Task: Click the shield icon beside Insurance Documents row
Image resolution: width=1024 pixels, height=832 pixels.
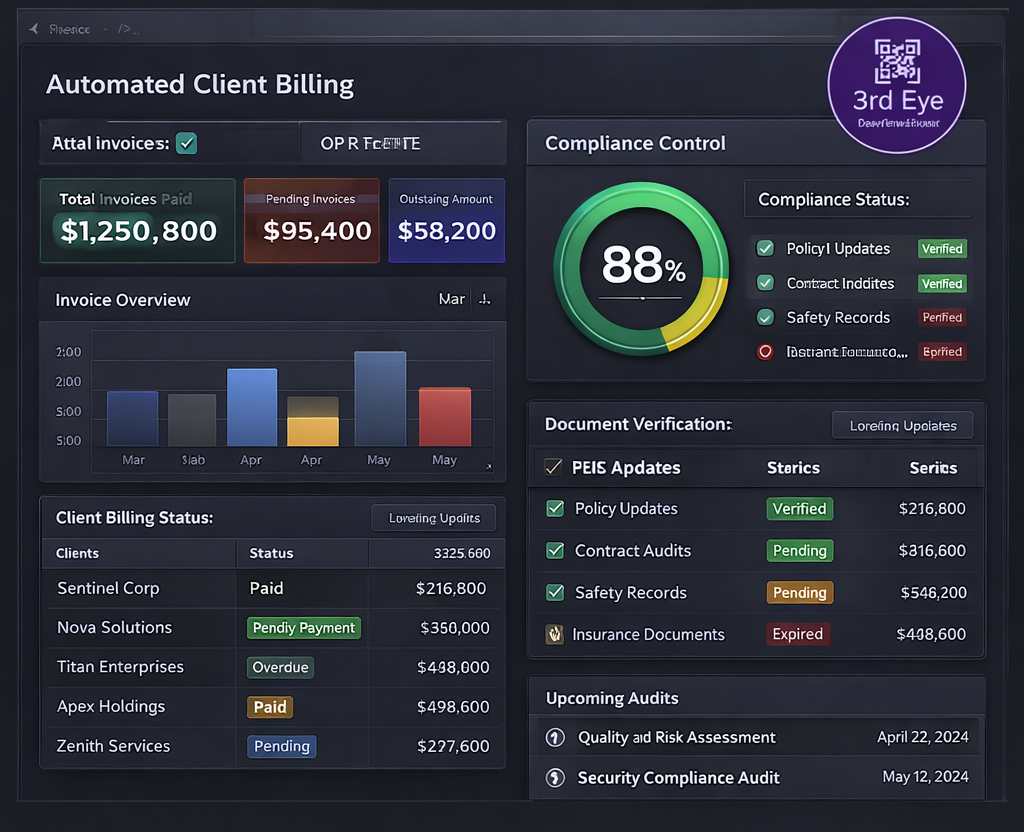Action: (x=555, y=634)
